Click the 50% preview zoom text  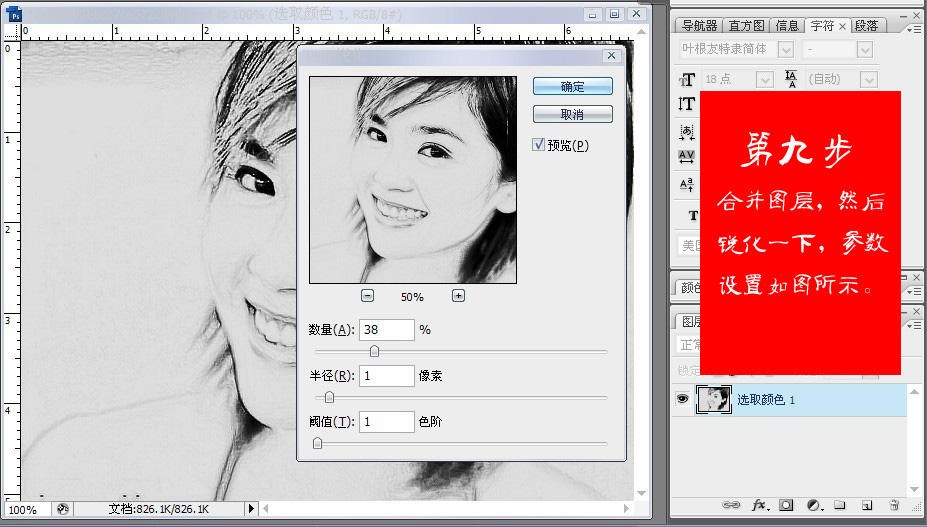point(412,296)
